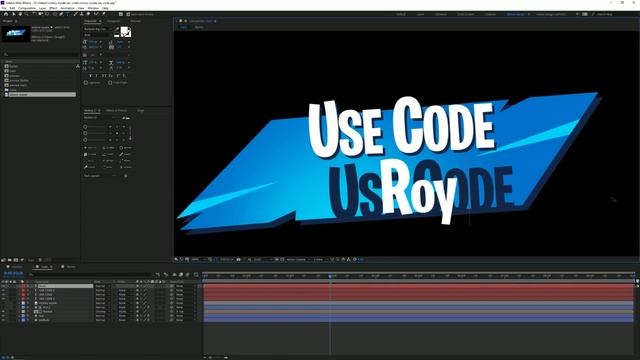
Task: Select the Rotation tool
Action: coord(34,14)
